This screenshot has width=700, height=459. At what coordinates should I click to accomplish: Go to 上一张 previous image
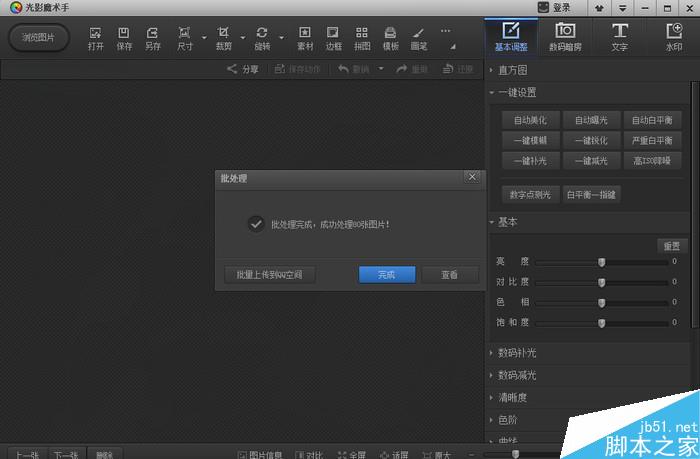pos(28,454)
